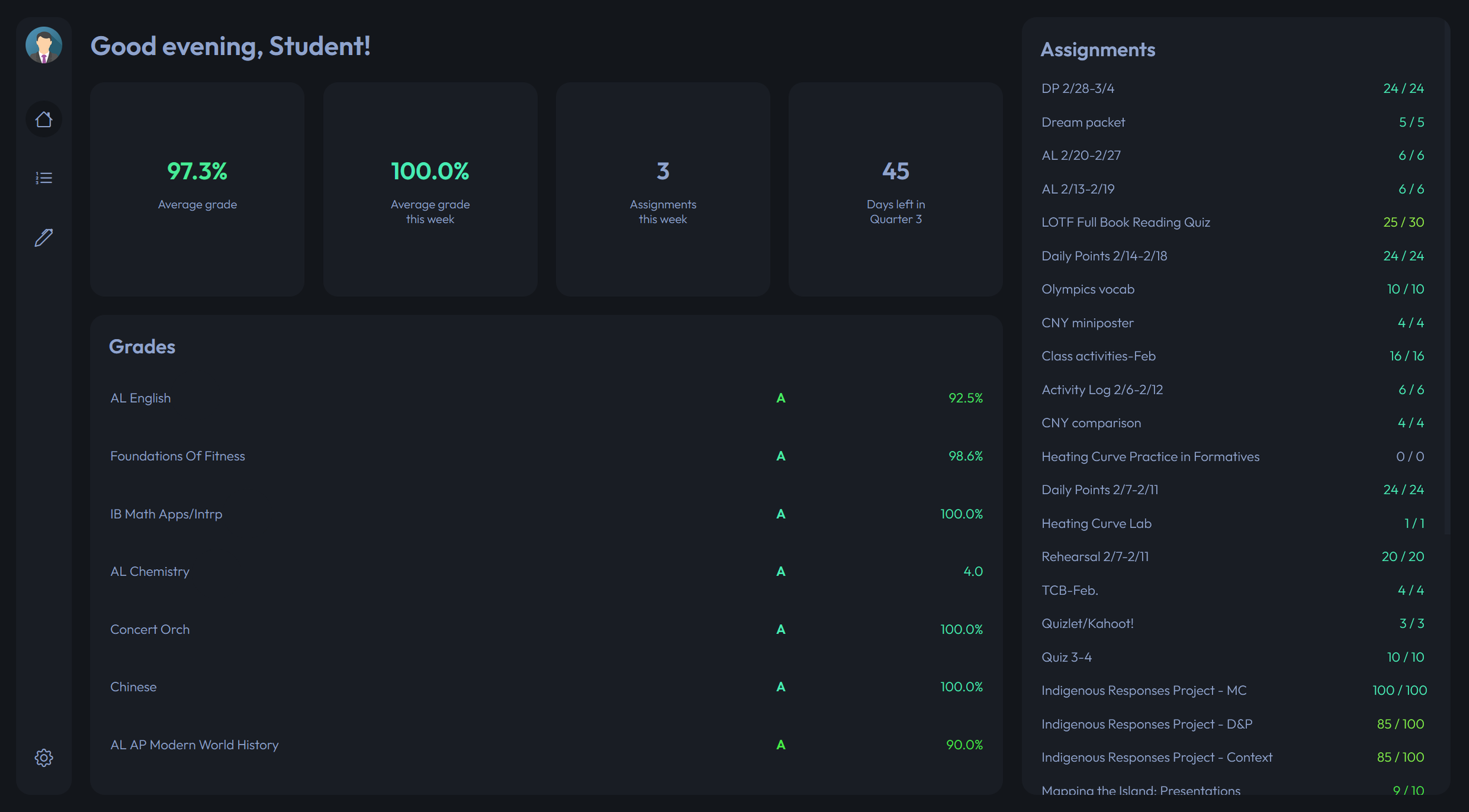Select the Home icon in the sidebar
The height and width of the screenshot is (812, 1469).
pyautogui.click(x=43, y=120)
